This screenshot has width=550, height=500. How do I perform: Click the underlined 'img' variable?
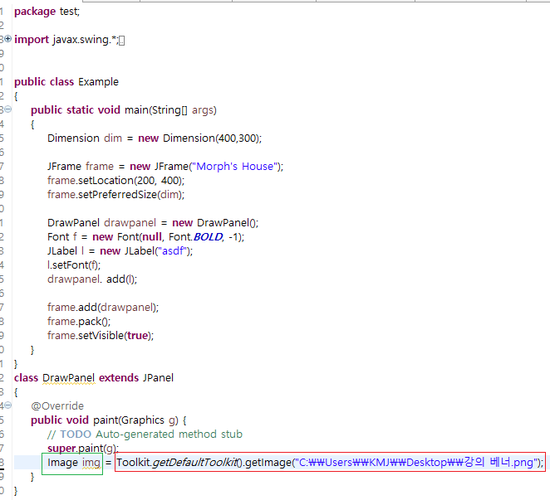pyautogui.click(x=91, y=462)
